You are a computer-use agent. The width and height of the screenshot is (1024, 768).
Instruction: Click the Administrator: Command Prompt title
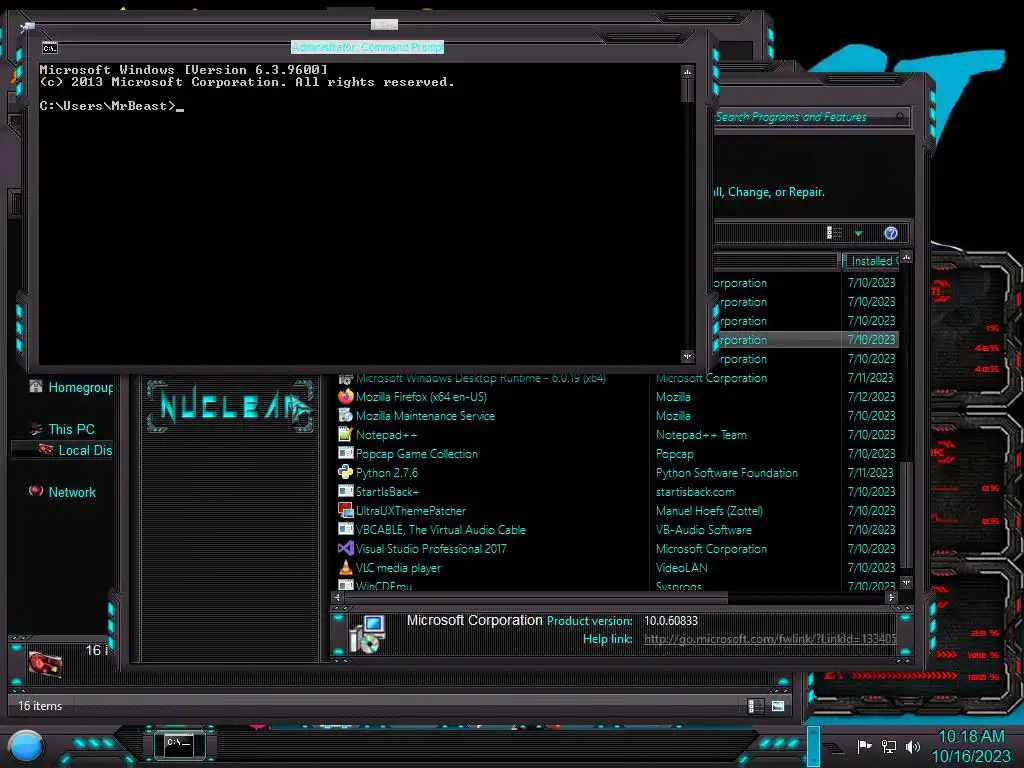click(367, 47)
